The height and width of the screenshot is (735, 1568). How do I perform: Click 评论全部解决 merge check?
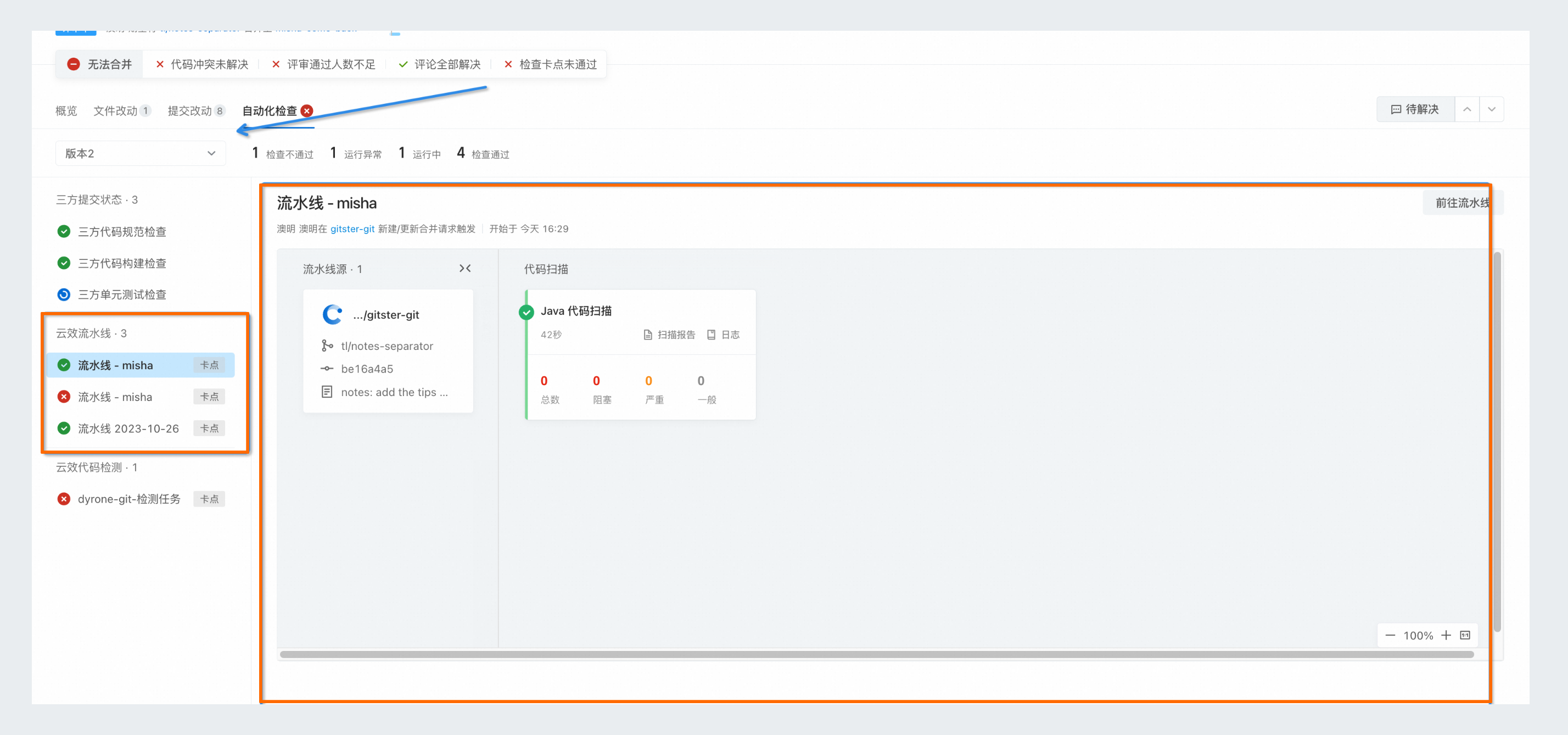[x=439, y=65]
